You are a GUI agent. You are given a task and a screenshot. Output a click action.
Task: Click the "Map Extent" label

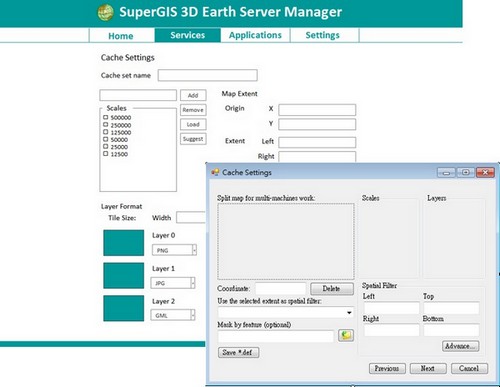[x=239, y=94]
